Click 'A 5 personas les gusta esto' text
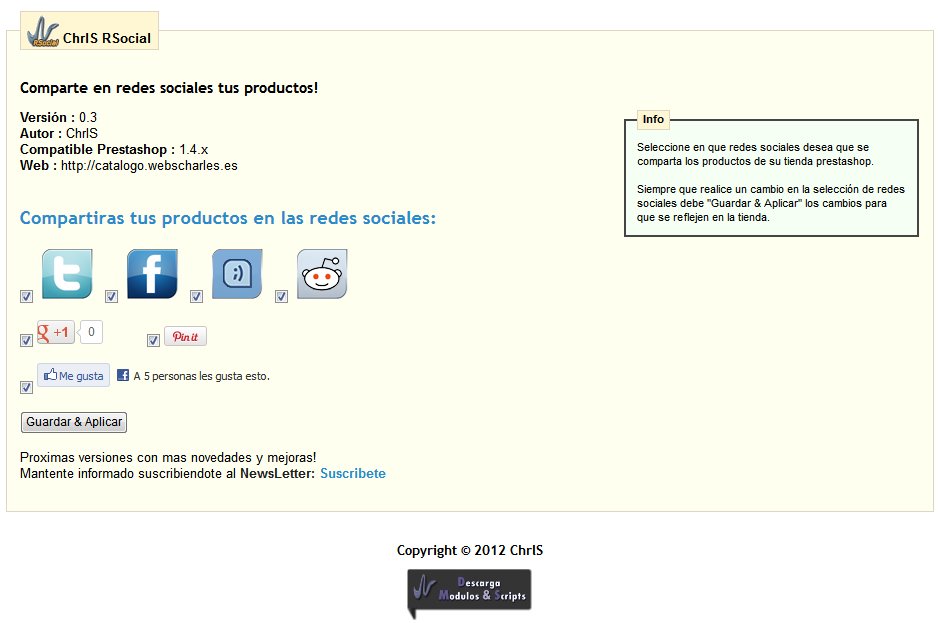 pyautogui.click(x=201, y=376)
